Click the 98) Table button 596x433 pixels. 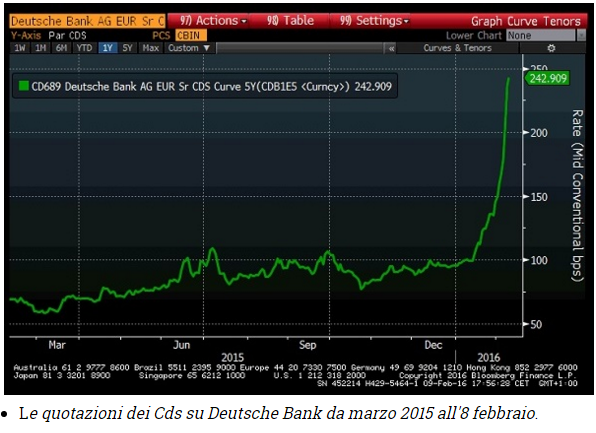pyautogui.click(x=290, y=21)
